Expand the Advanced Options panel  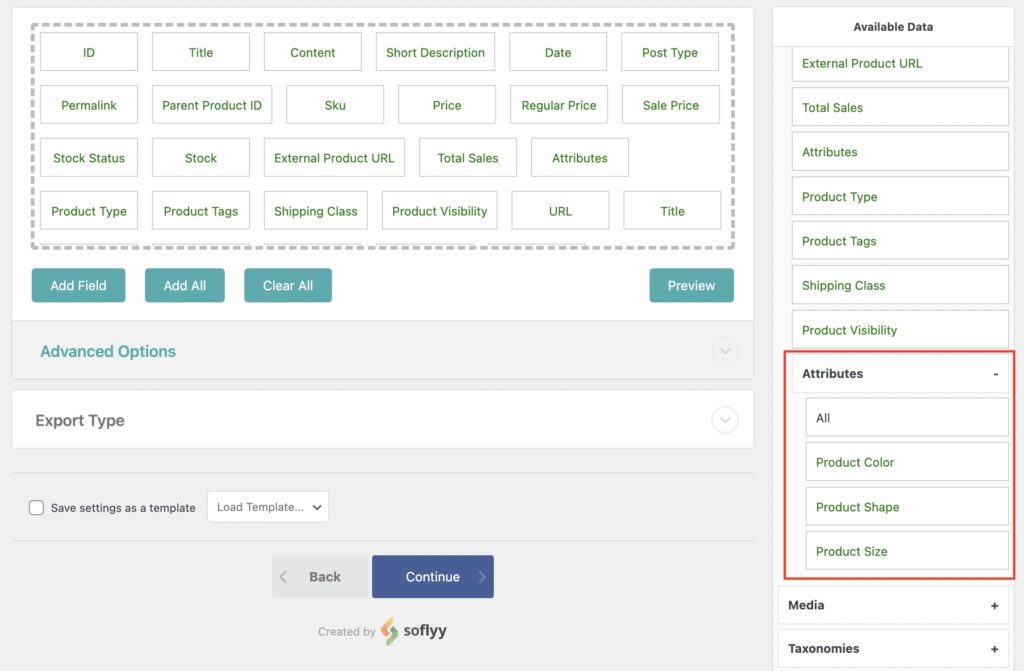(725, 351)
